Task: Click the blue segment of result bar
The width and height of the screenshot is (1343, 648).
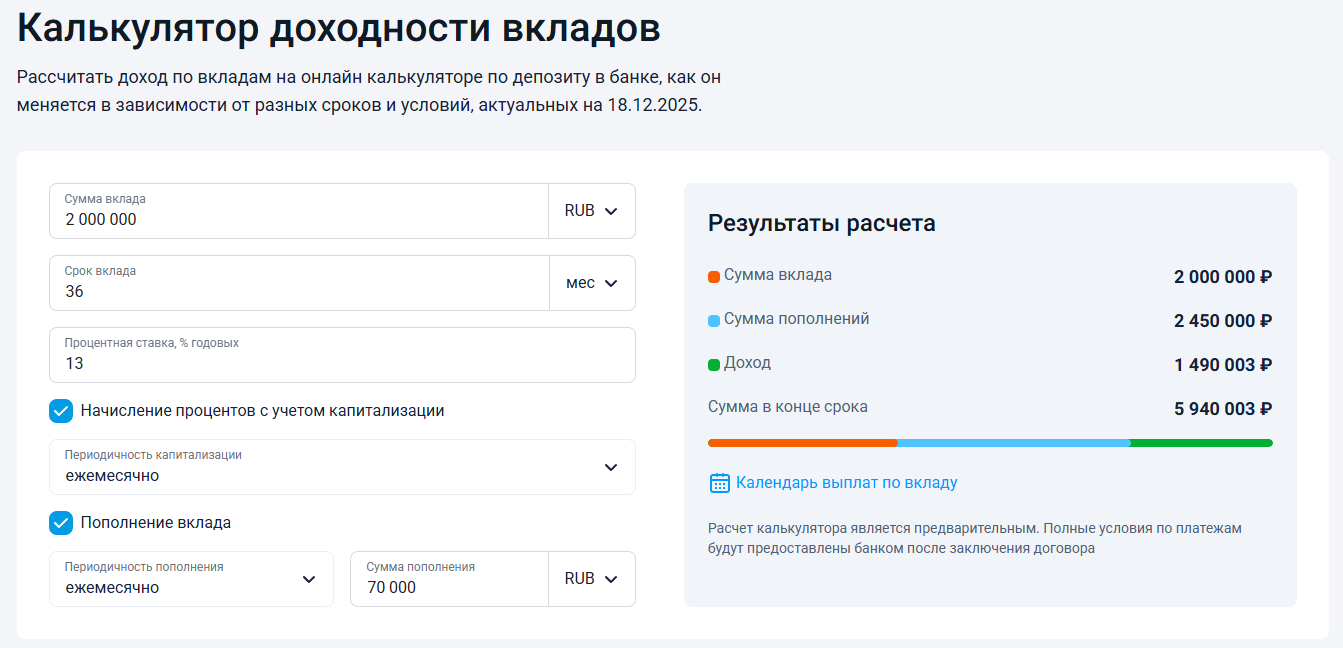Action: (x=1013, y=443)
